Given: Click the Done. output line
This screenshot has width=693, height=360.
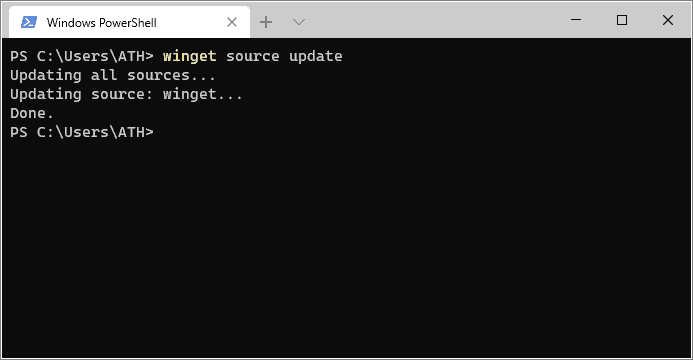Looking at the screenshot, I should click(x=31, y=114).
